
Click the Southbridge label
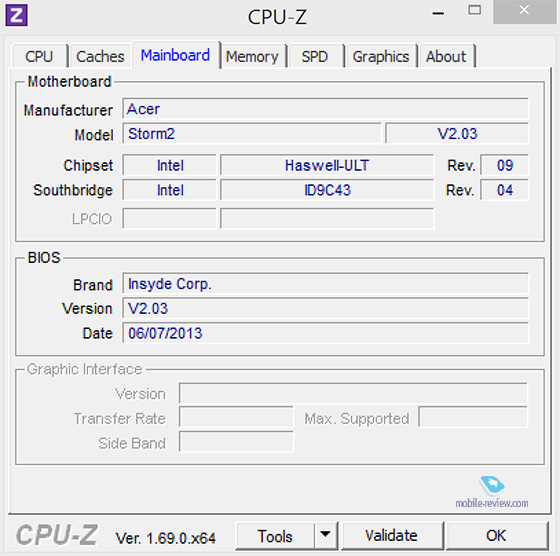pos(73,190)
